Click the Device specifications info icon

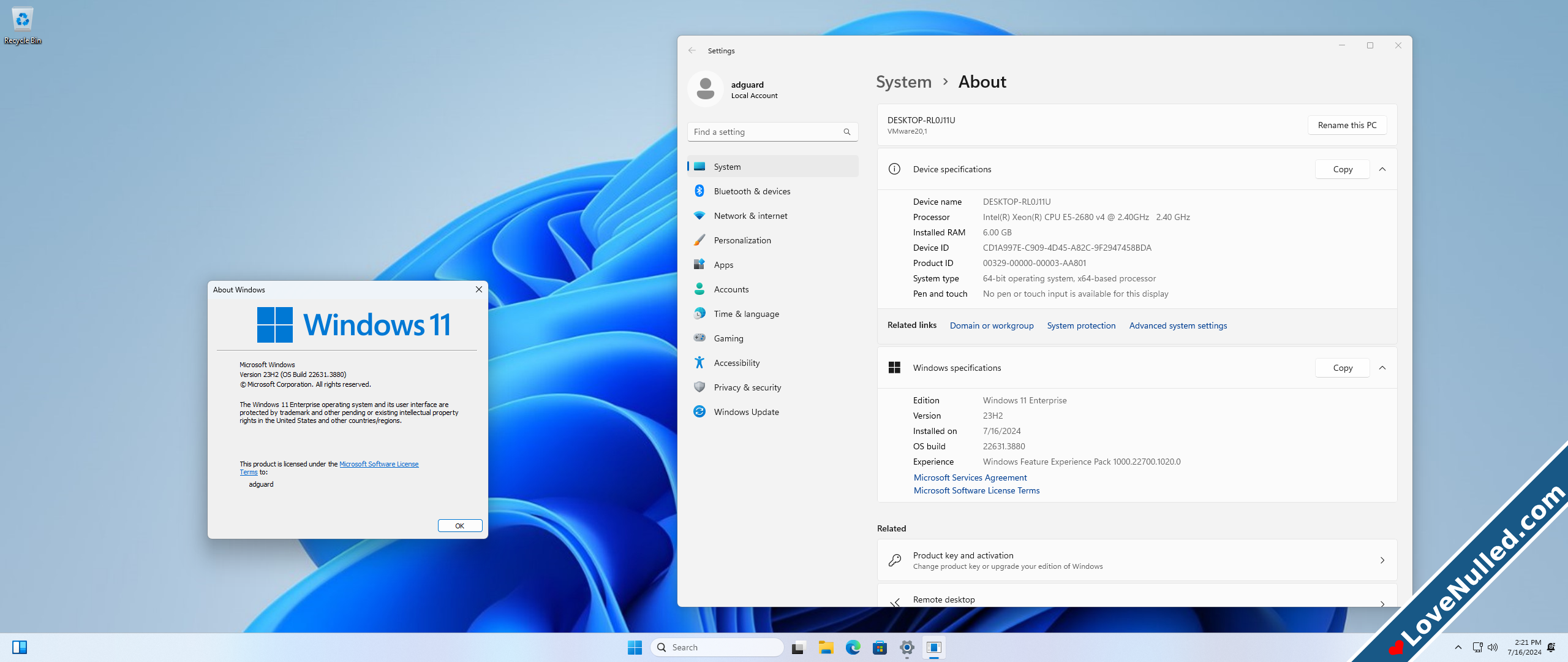[894, 169]
